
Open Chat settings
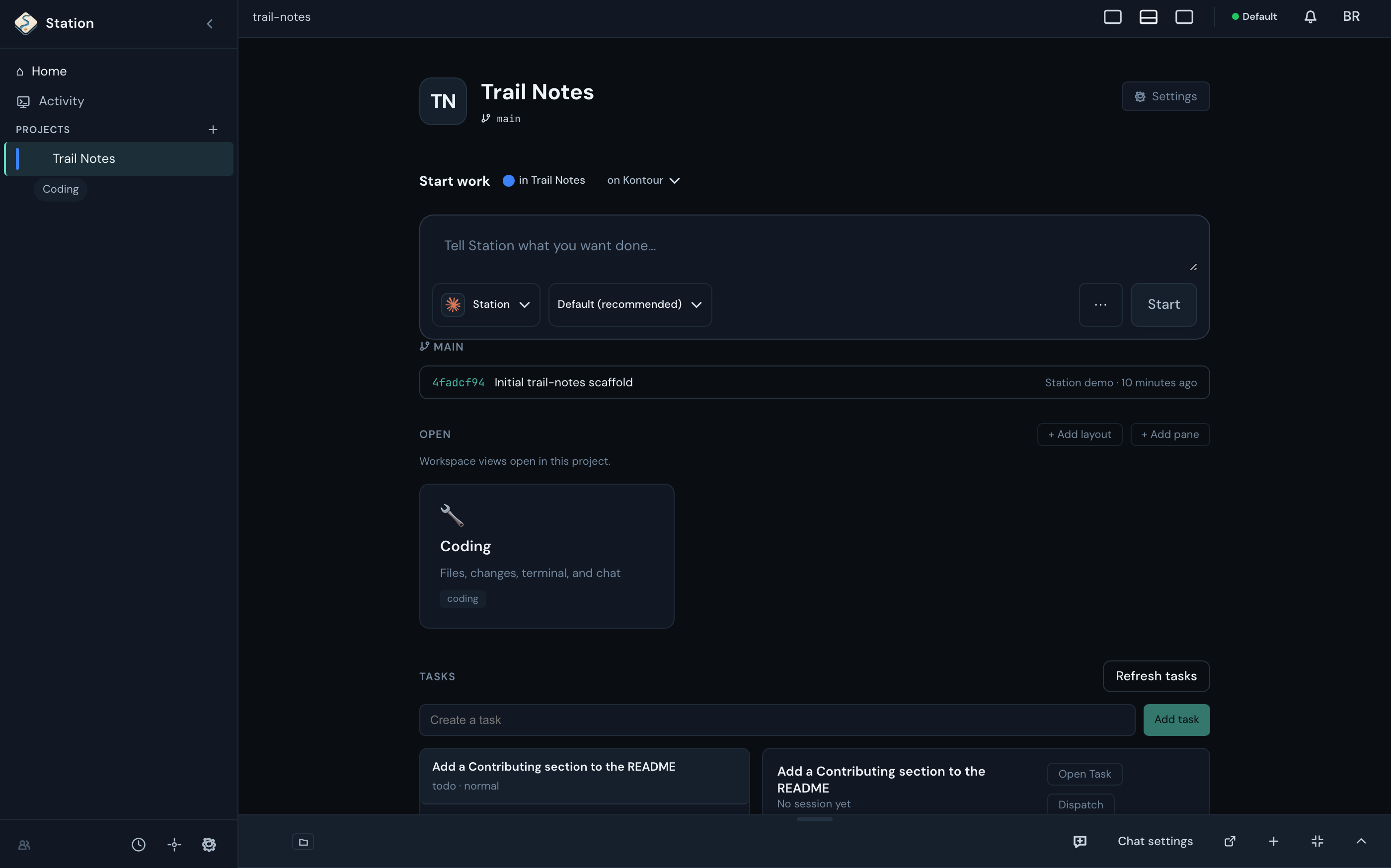coord(1155,841)
